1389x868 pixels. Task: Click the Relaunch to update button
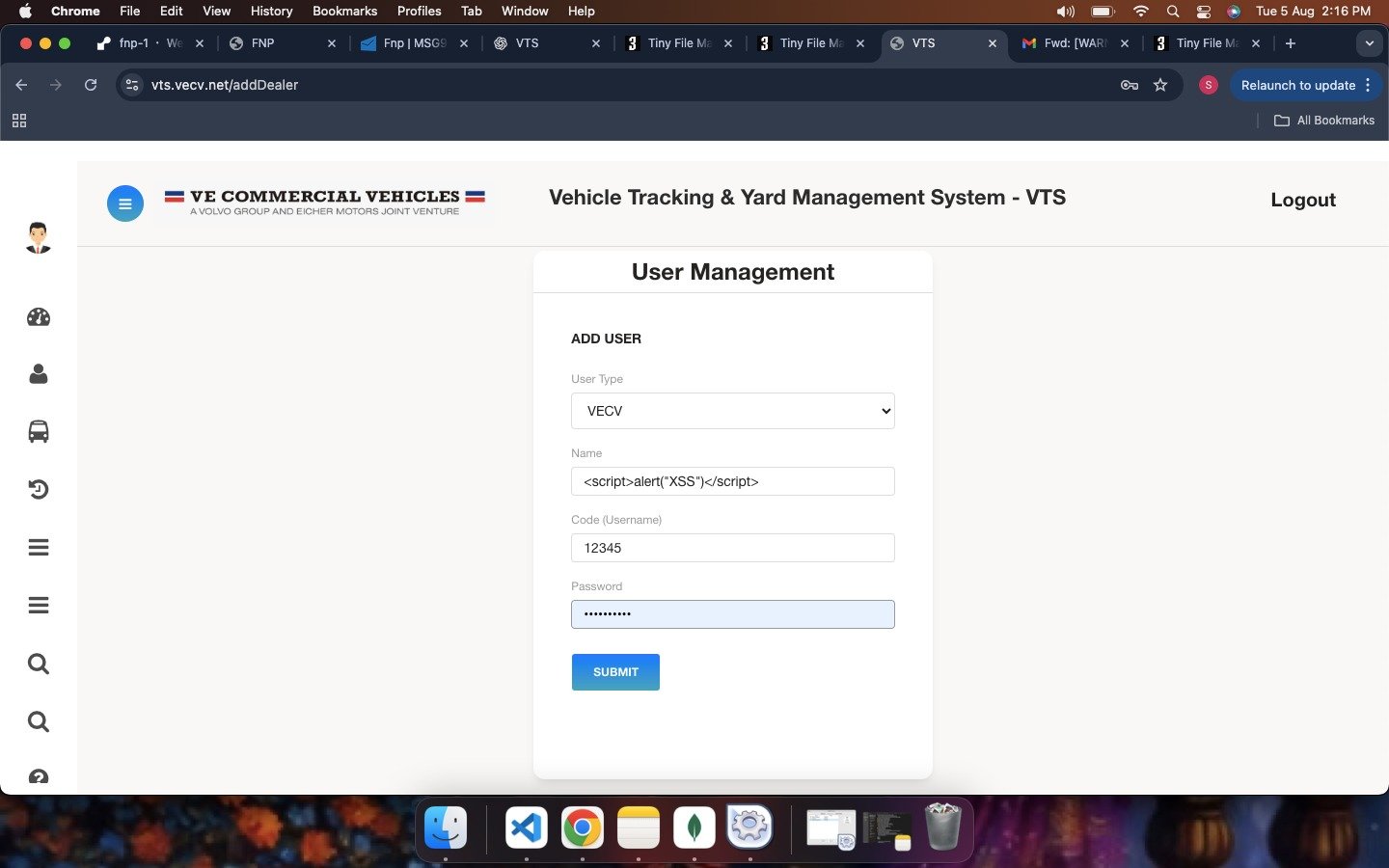pos(1297,85)
